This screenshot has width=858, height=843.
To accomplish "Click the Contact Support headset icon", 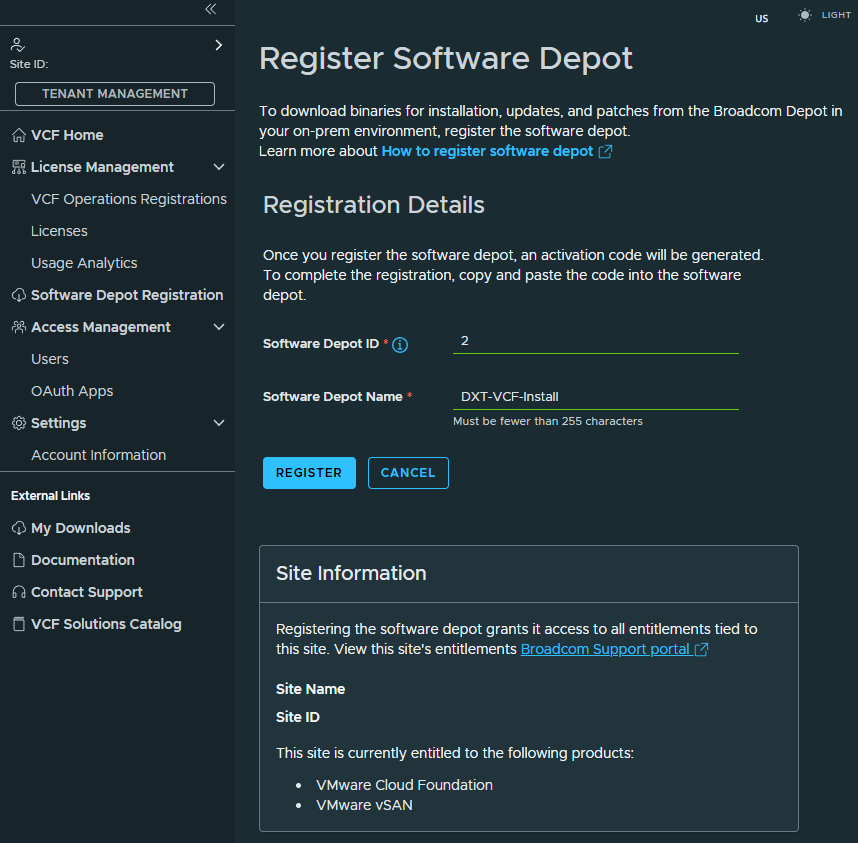I will pyautogui.click(x=19, y=592).
